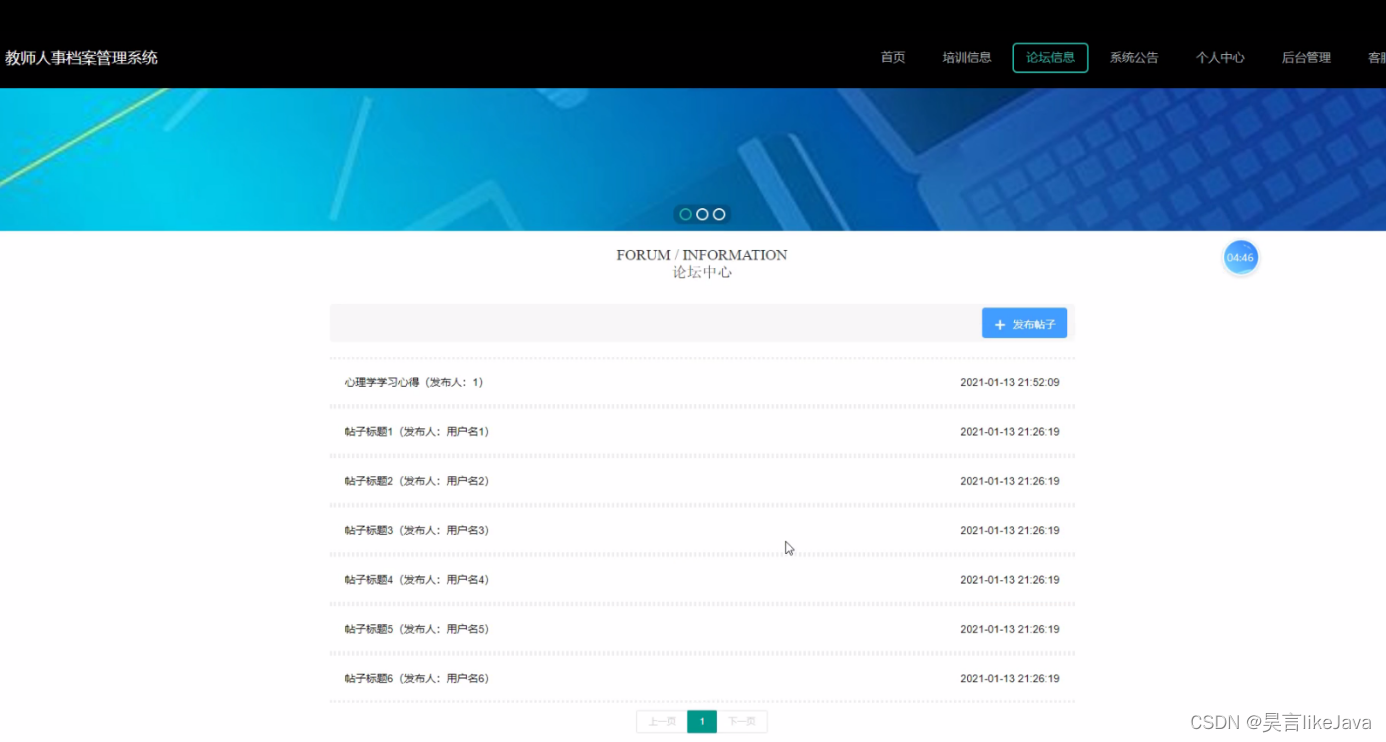Click the timestamp in 帖子标题6 row
Viewport: 1386px width, 742px height.
(1009, 678)
